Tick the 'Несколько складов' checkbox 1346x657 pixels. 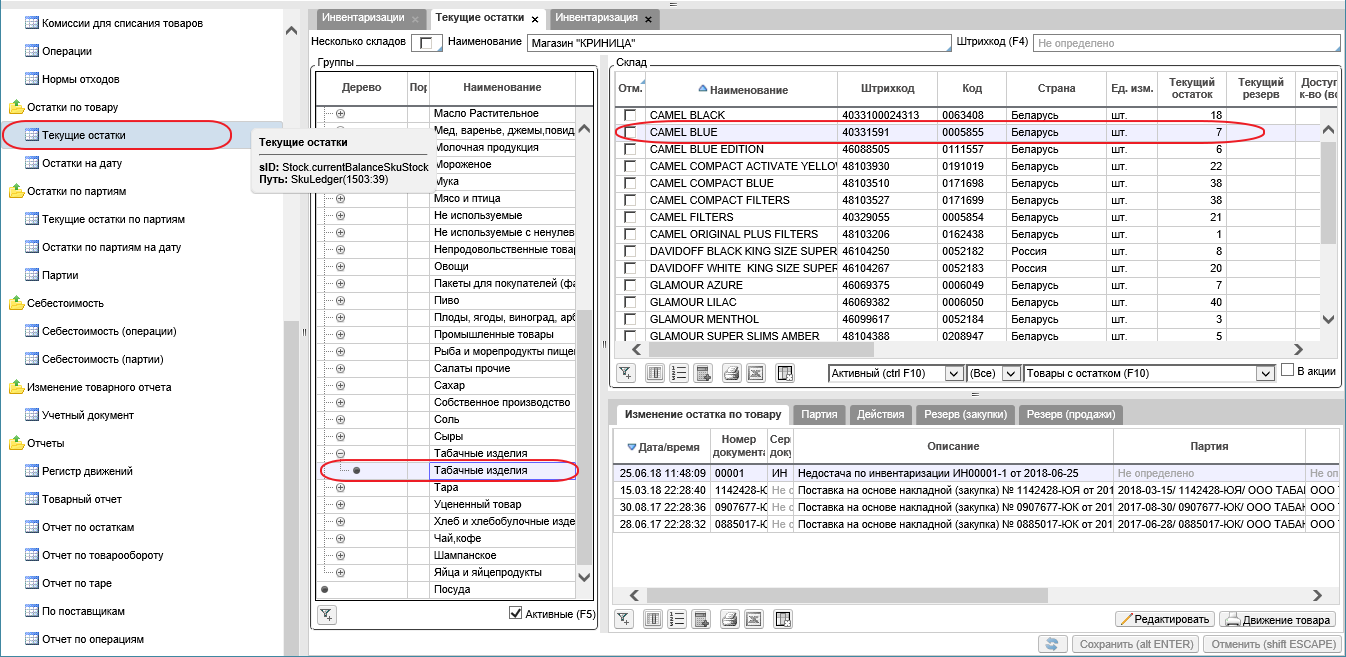coord(427,43)
